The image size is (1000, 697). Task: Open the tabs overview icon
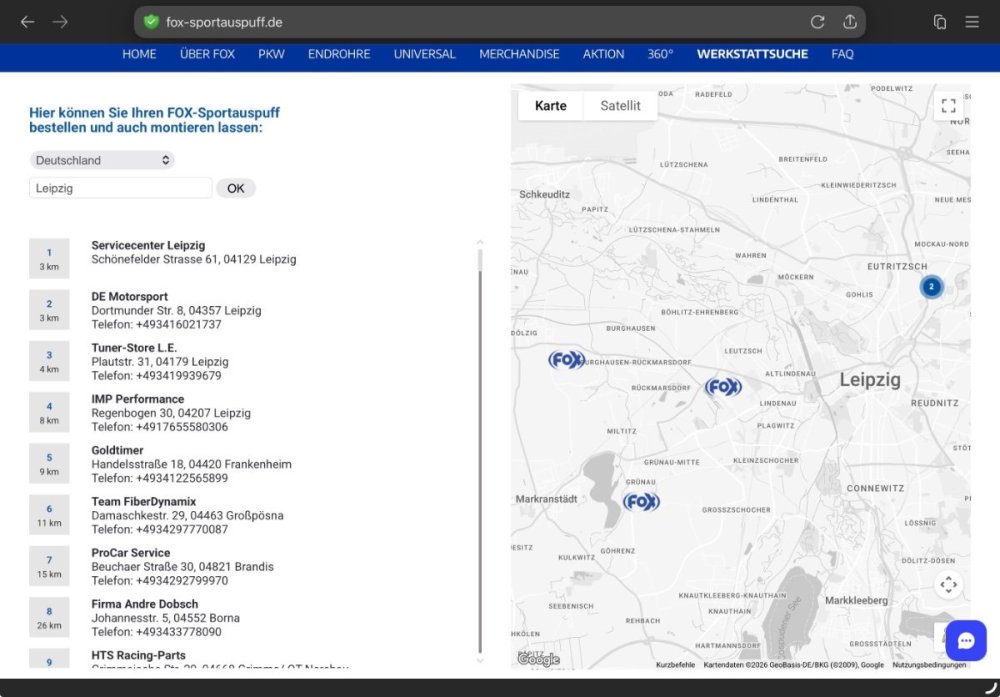coord(940,22)
